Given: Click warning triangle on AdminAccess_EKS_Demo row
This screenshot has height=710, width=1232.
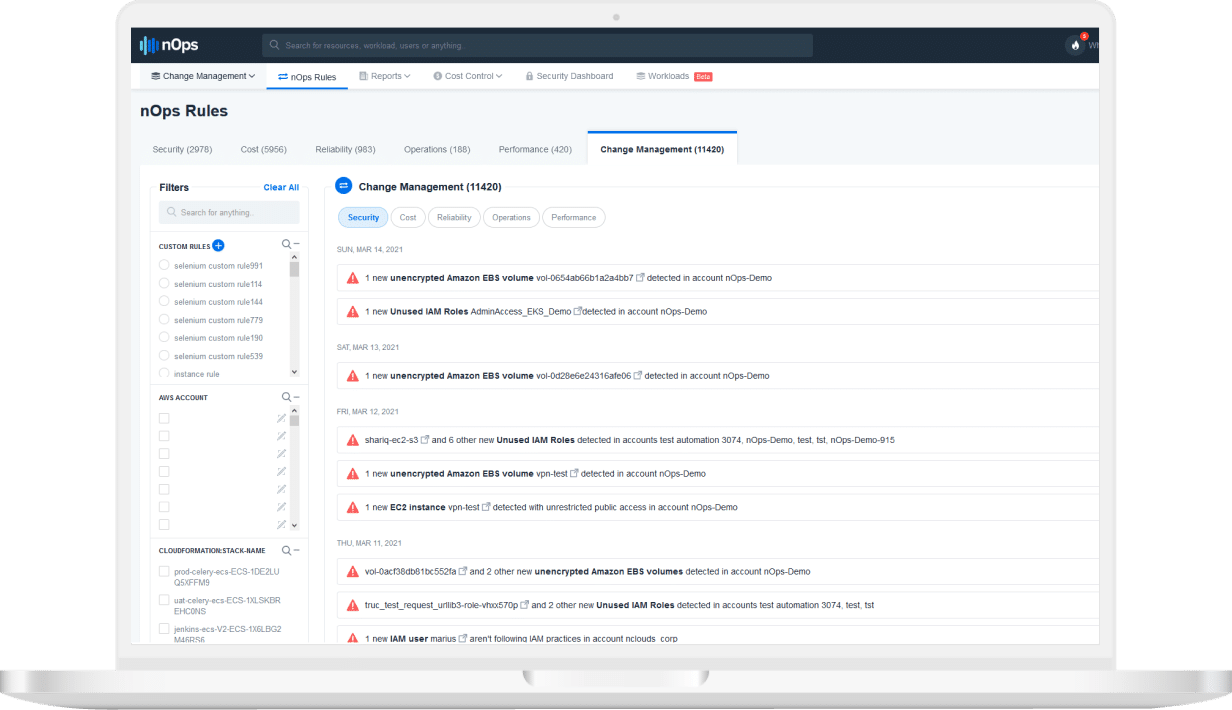Looking at the screenshot, I should (x=352, y=311).
